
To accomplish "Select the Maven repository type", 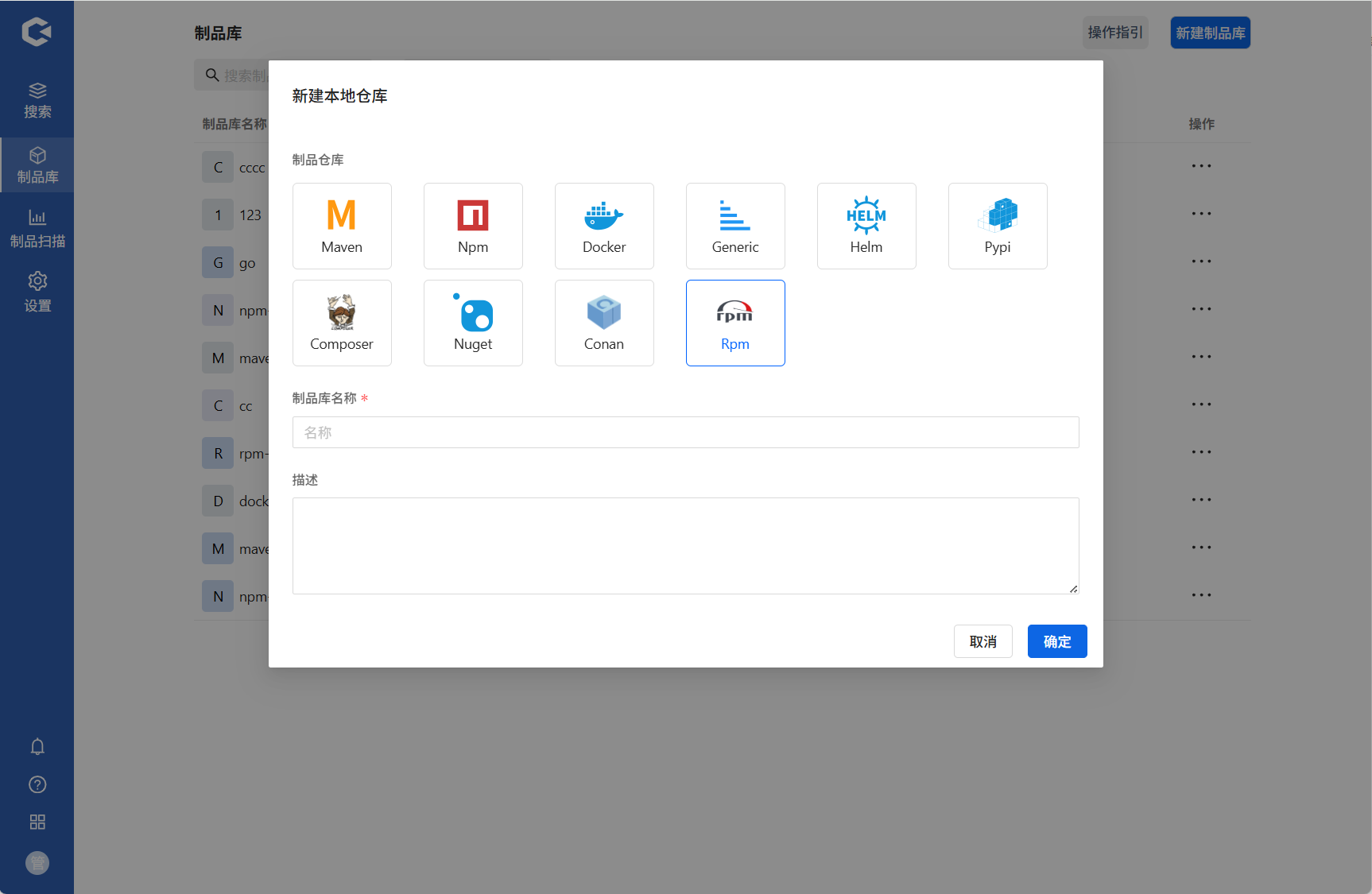I will click(342, 226).
